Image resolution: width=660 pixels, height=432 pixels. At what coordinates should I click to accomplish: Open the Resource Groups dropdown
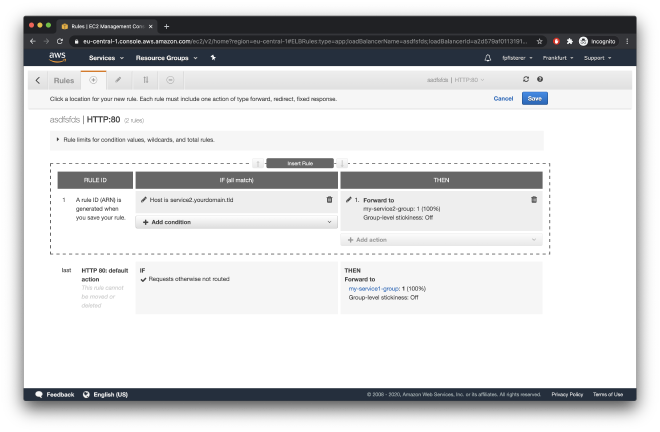pos(166,58)
